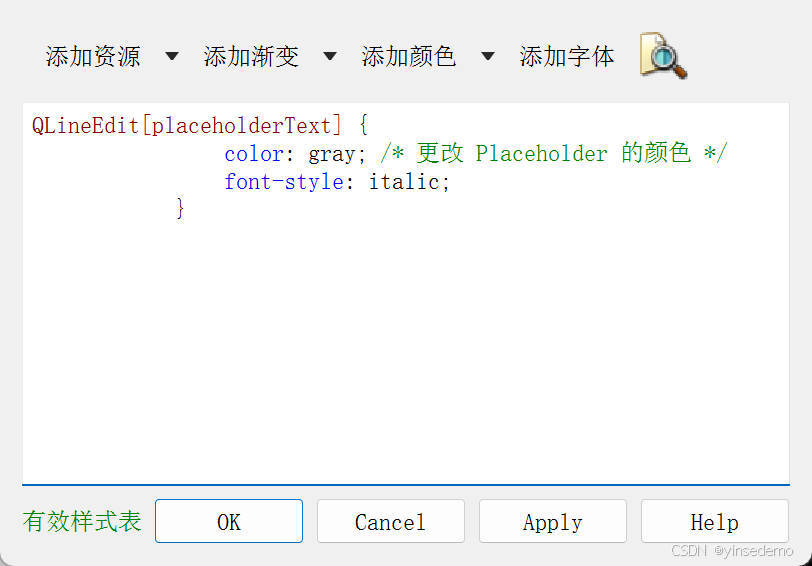Open Help for the stylesheet editor

(x=715, y=521)
